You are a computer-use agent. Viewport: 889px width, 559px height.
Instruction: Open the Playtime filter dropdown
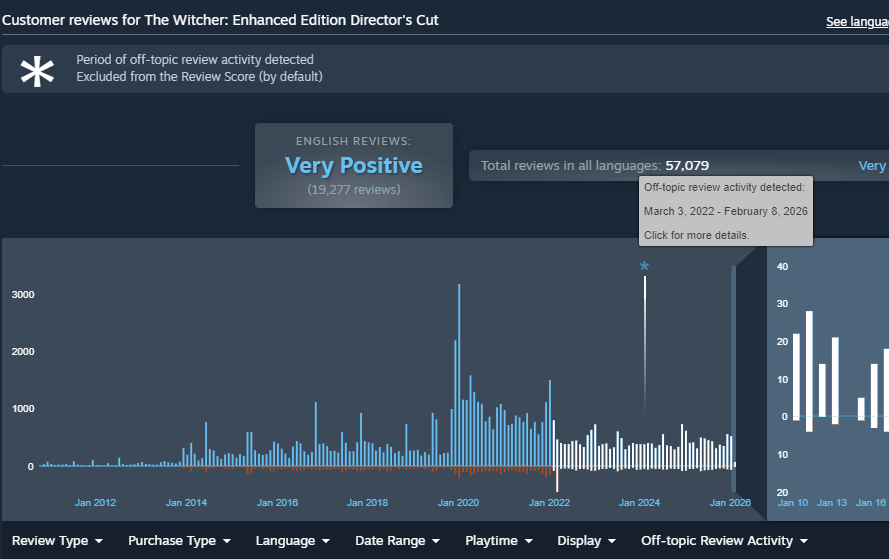click(x=498, y=541)
